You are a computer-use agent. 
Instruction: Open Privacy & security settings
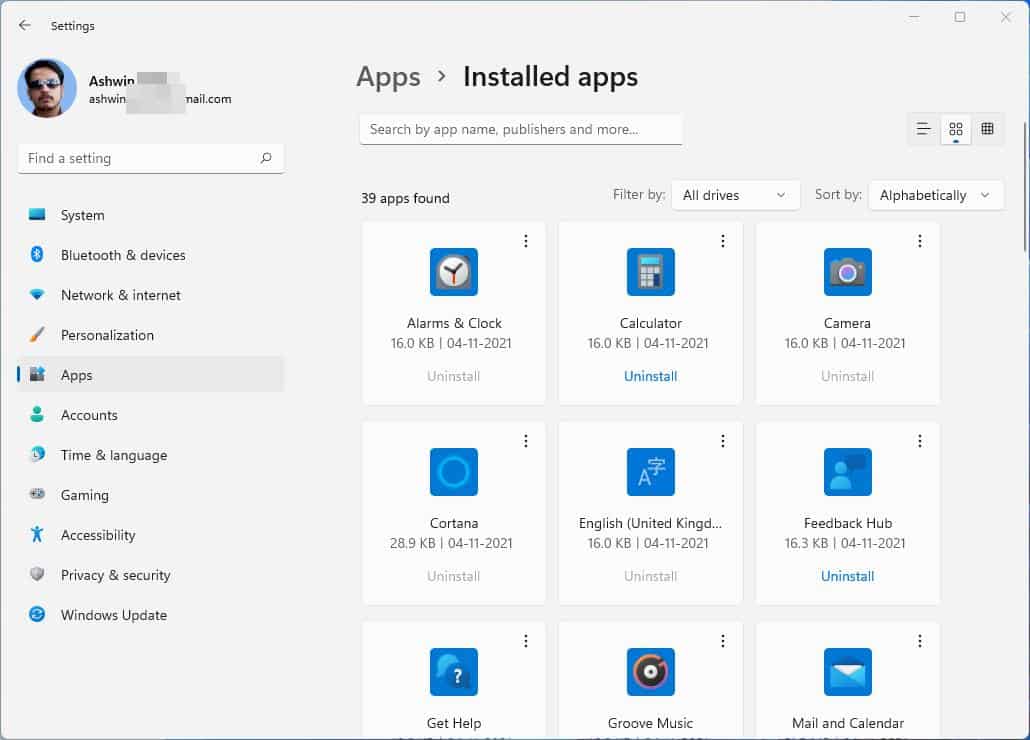pos(116,575)
